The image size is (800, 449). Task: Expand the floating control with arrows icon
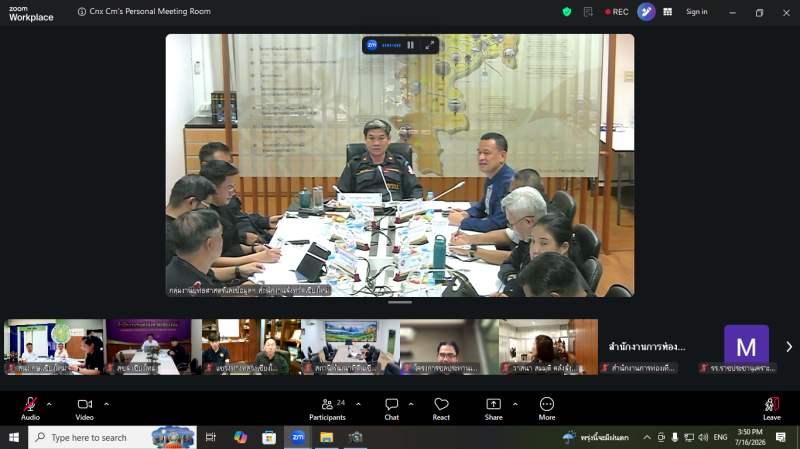[x=430, y=45]
